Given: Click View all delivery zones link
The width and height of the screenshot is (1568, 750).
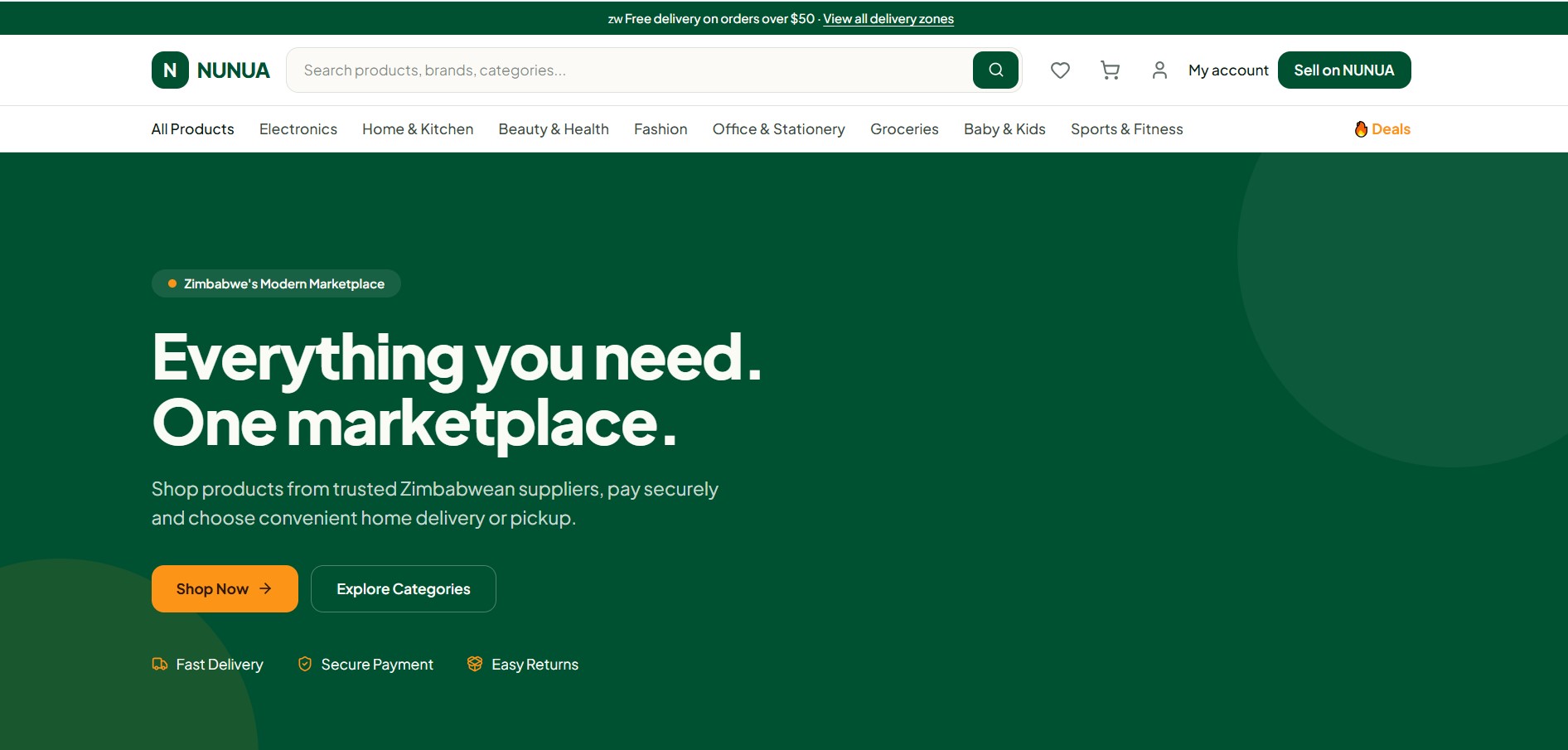Looking at the screenshot, I should tap(888, 19).
